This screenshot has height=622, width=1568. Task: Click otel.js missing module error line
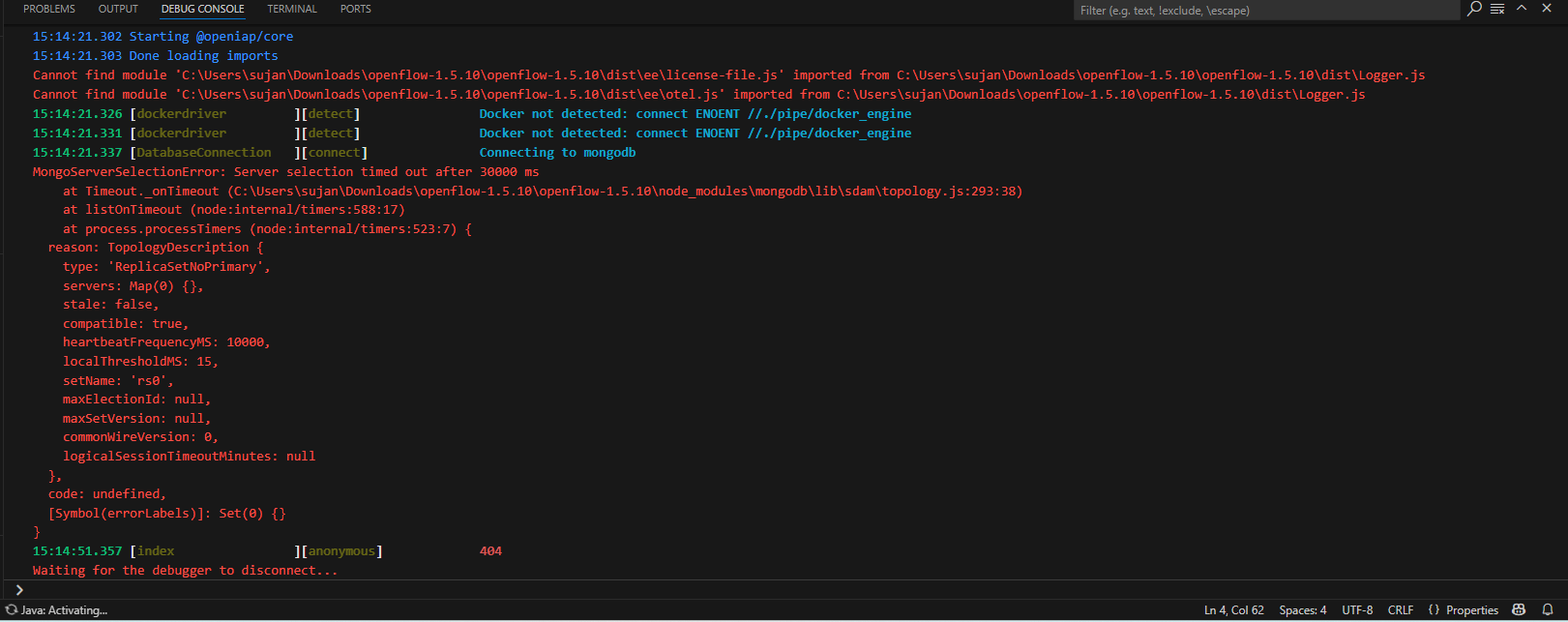(698, 95)
